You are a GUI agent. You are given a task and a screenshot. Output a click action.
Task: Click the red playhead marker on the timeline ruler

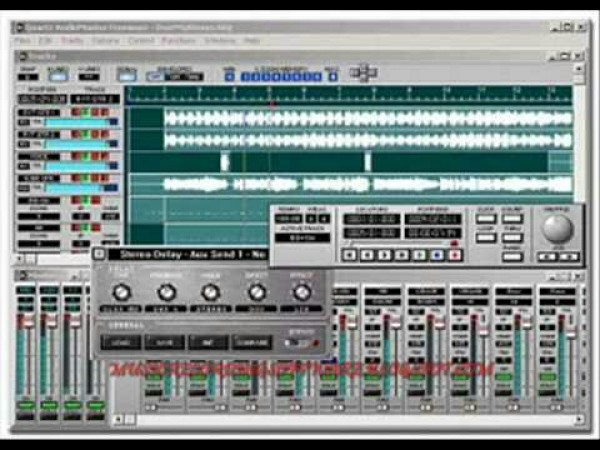tap(273, 104)
